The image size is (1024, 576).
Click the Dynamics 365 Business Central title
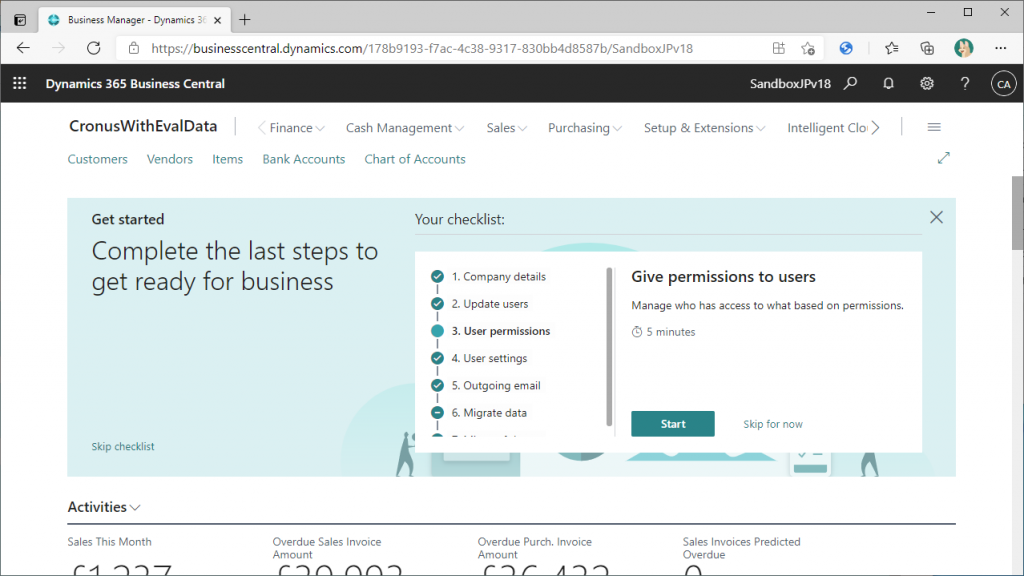135,84
